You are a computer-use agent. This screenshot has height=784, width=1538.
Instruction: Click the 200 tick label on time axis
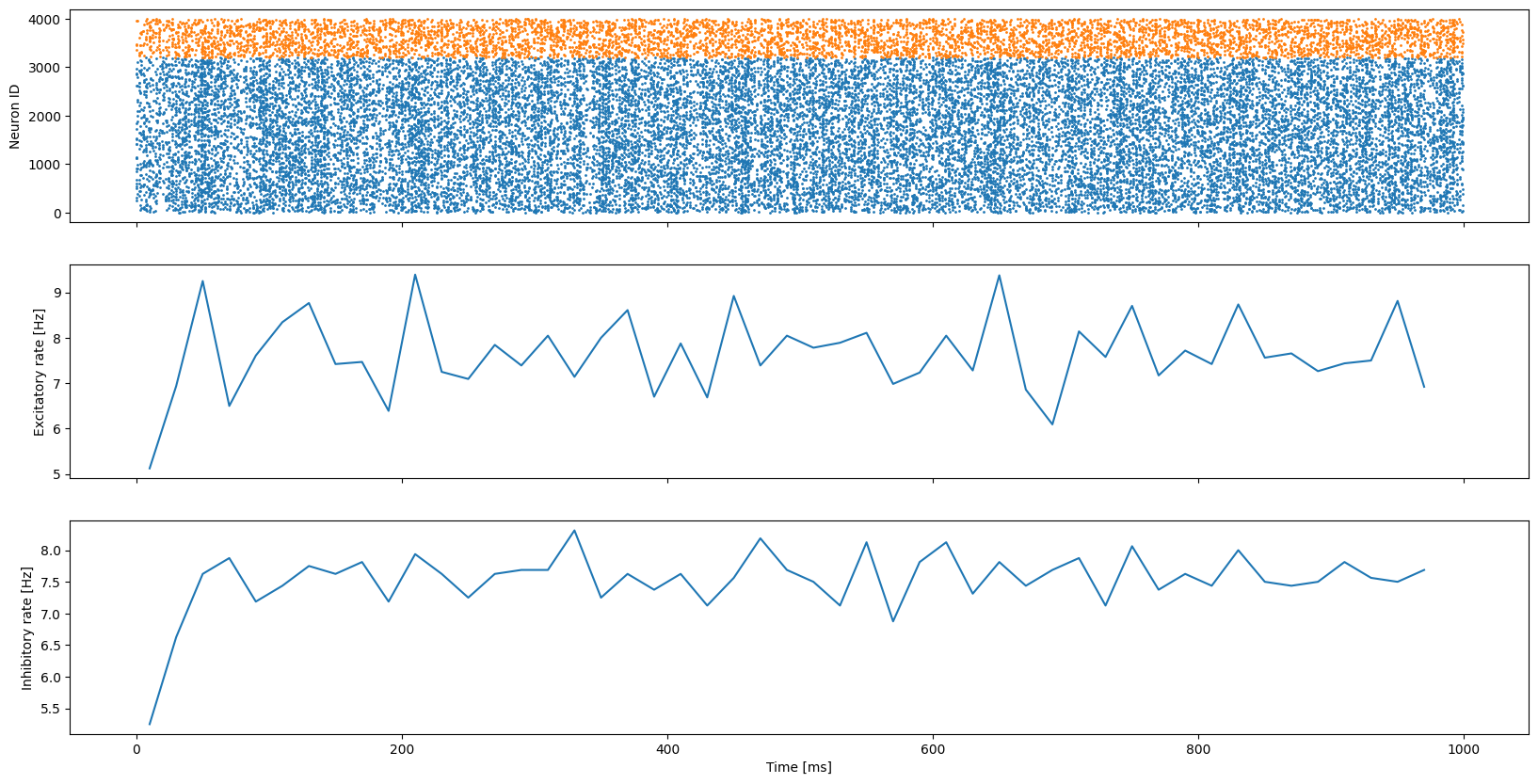403,750
